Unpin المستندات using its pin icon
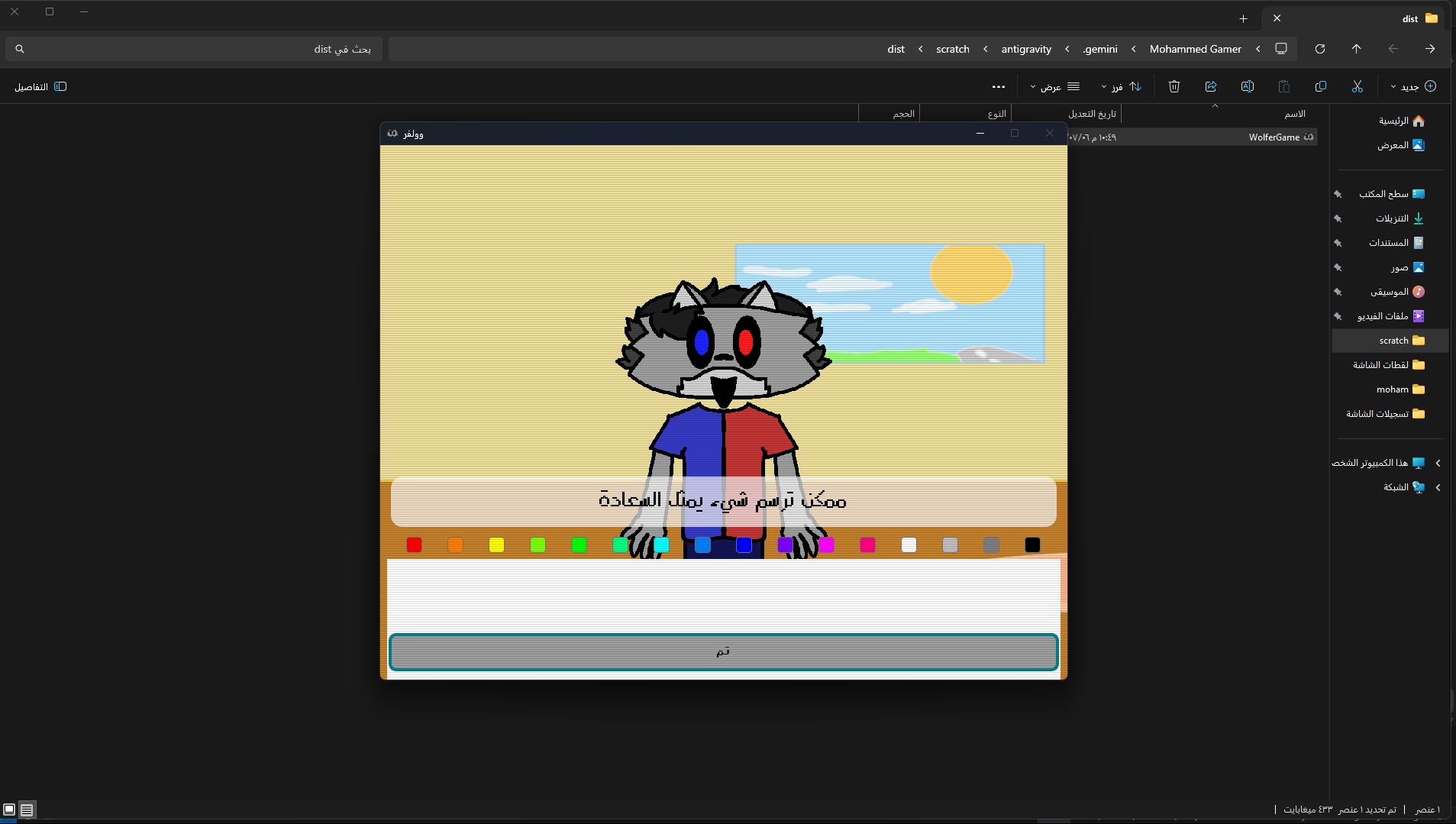The width and height of the screenshot is (1456, 824). point(1338,243)
